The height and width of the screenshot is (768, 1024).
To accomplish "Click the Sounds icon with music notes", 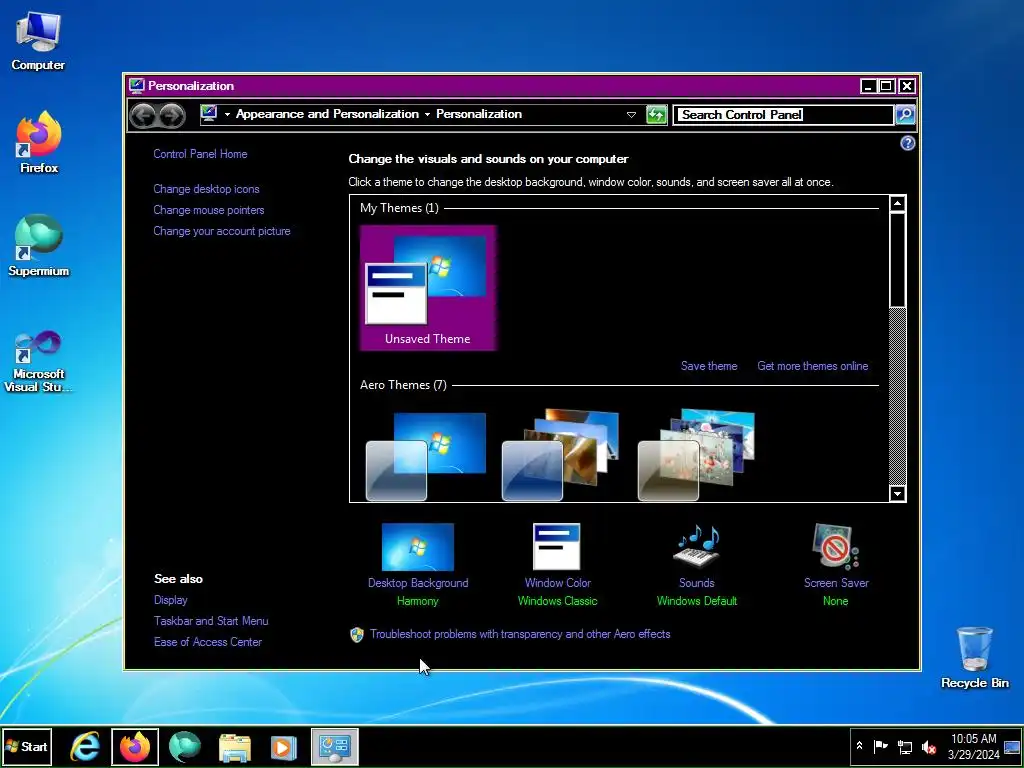I will coord(697,547).
